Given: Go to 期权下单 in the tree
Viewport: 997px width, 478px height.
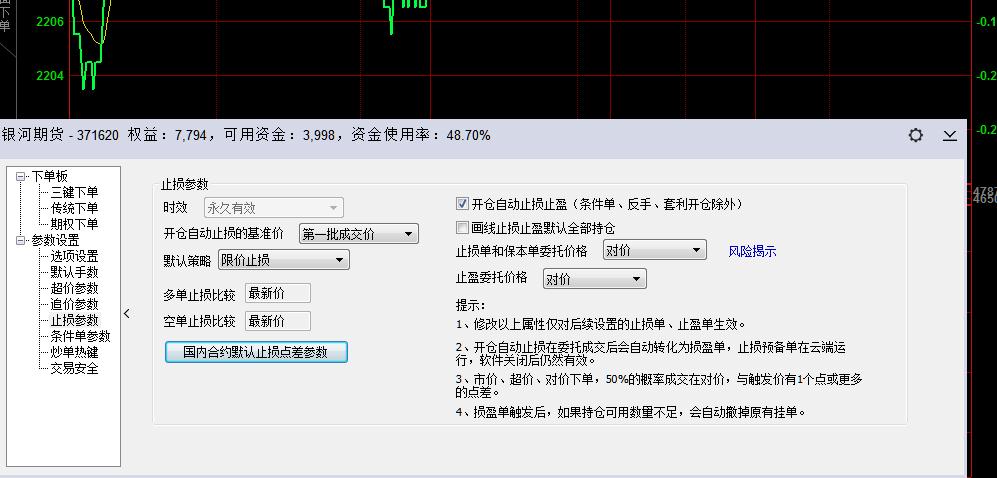Looking at the screenshot, I should [x=74, y=224].
